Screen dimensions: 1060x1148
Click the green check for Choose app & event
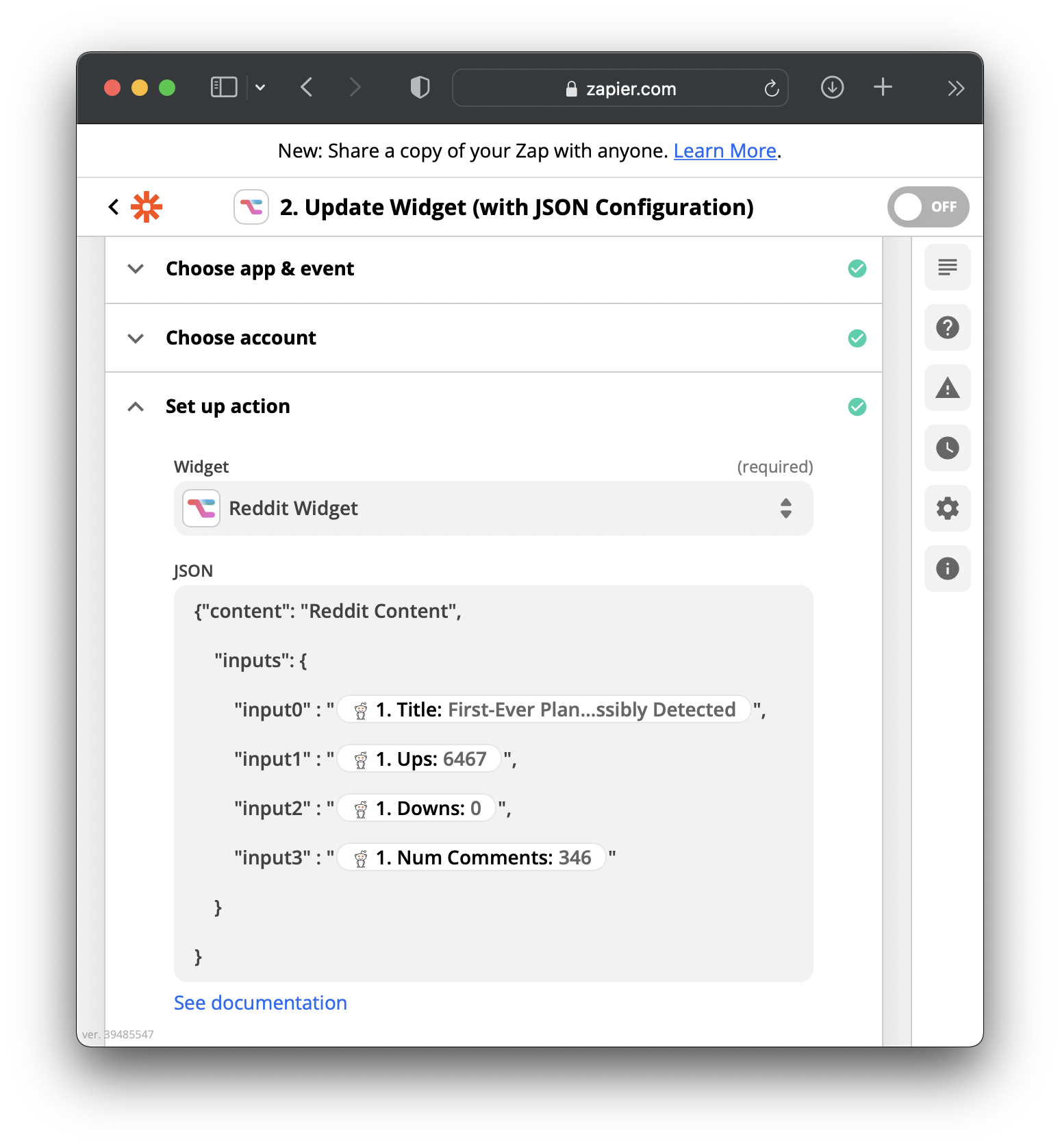coord(857,269)
